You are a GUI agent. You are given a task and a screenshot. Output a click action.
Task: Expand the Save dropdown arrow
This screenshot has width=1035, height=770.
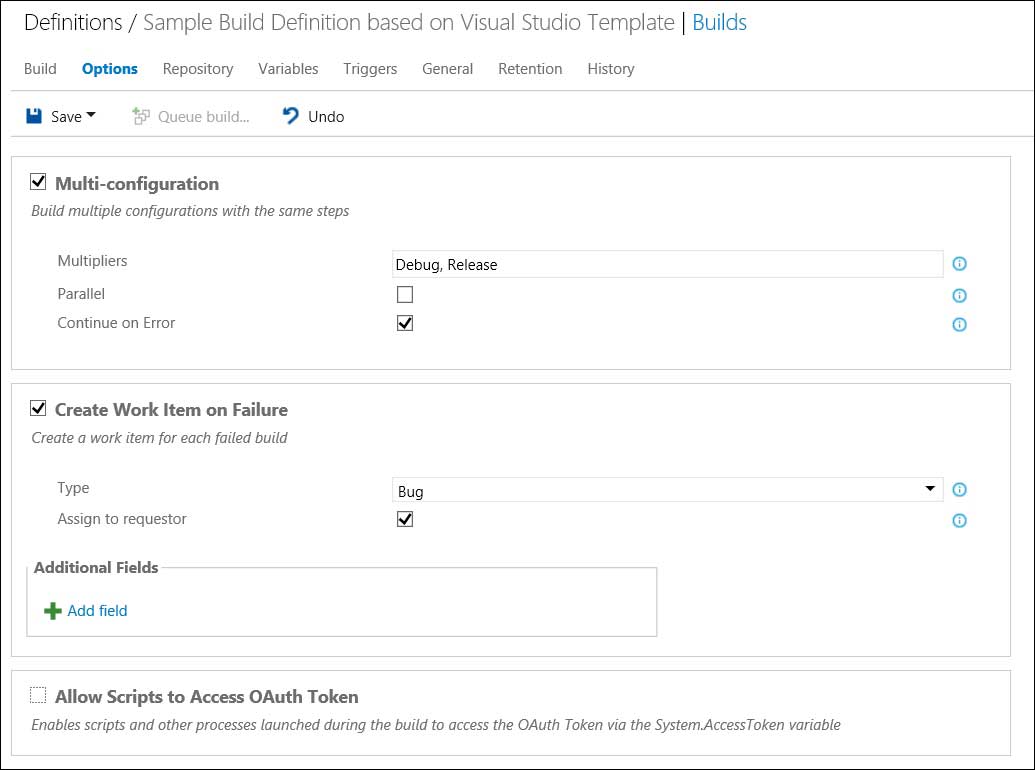click(x=92, y=116)
